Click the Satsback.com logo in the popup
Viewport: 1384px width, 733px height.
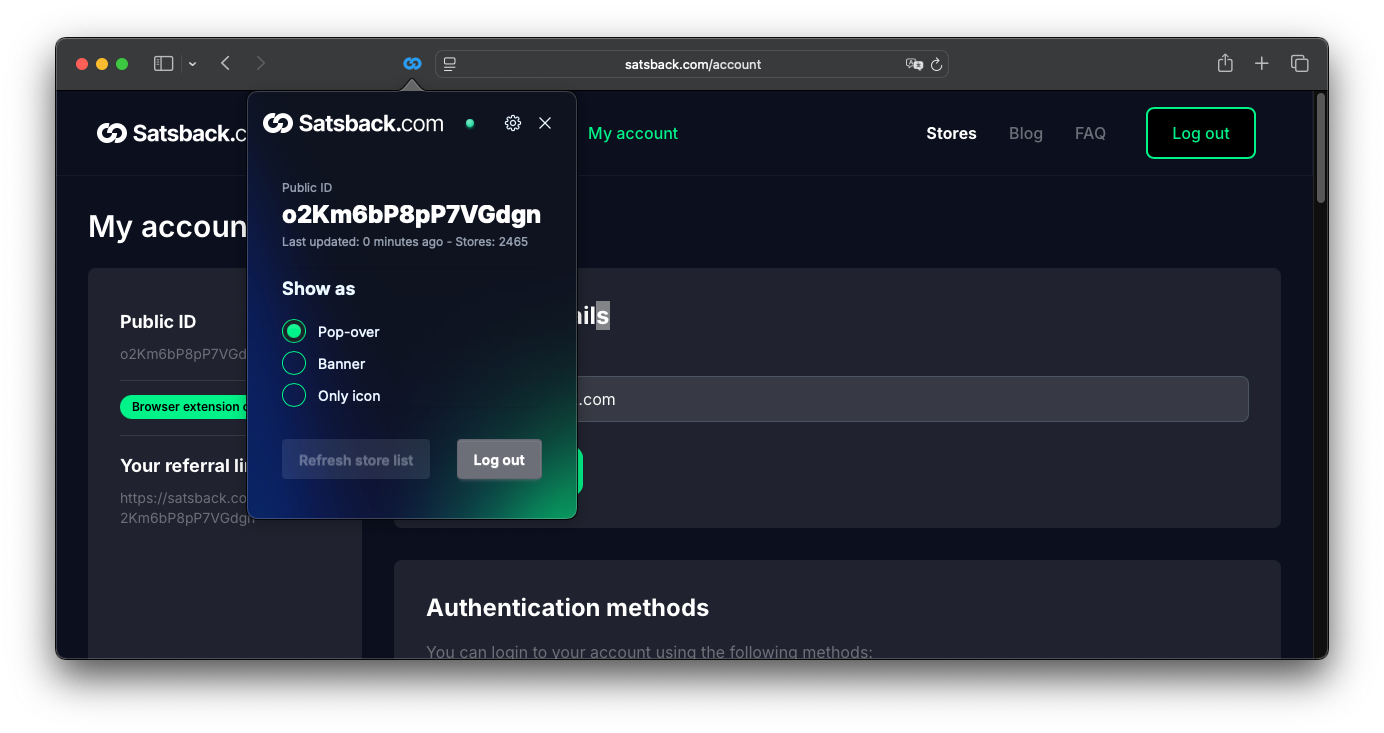tap(353, 123)
